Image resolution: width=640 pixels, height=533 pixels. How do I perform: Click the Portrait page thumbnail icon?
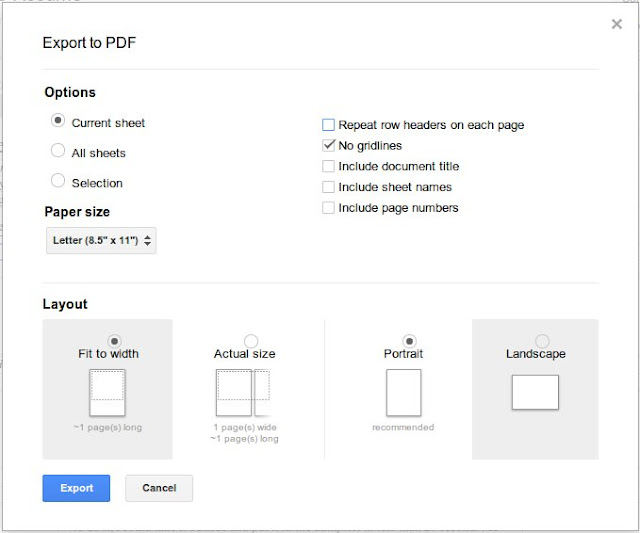pyautogui.click(x=404, y=393)
